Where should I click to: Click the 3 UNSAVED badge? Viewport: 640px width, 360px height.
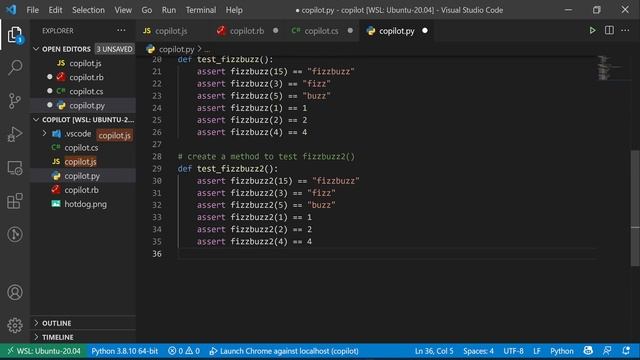(x=114, y=49)
